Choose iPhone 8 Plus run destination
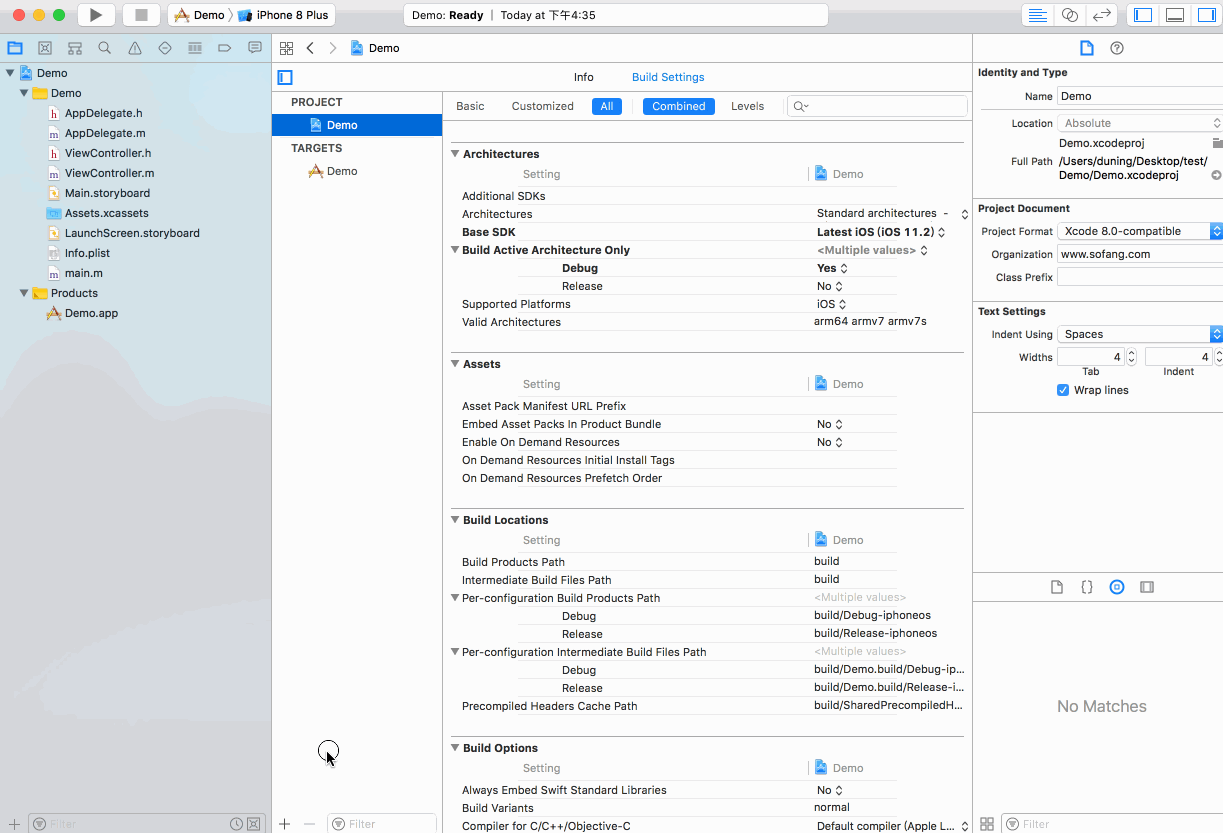This screenshot has width=1223, height=833. click(x=284, y=15)
